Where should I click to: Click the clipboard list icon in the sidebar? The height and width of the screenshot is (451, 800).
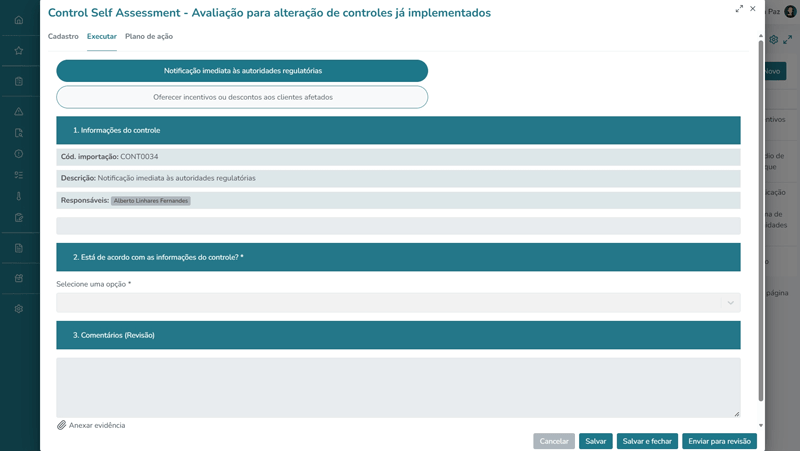coord(19,81)
